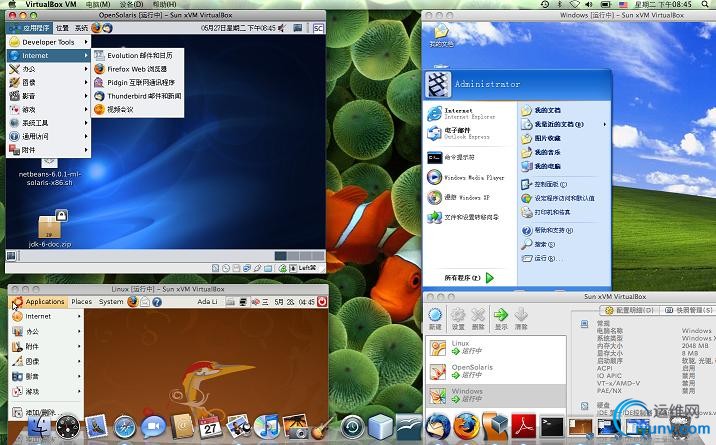
Task: Select the Windows VM in the VirtualBox list
Action: point(495,395)
